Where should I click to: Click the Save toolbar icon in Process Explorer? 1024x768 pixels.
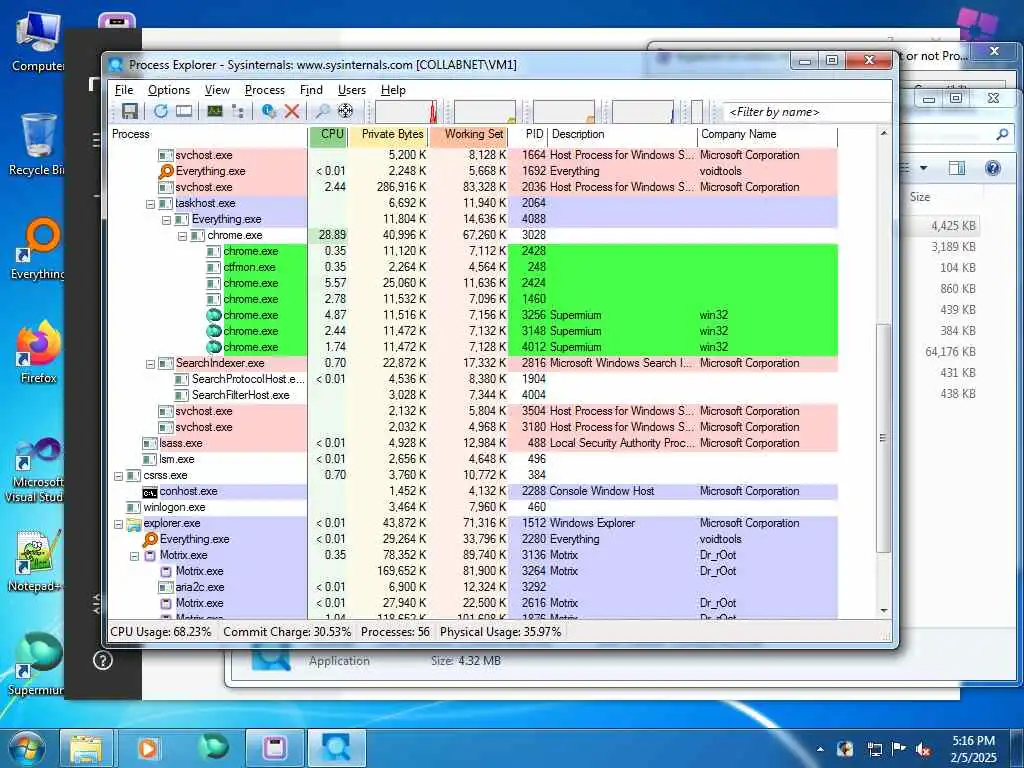click(x=130, y=111)
